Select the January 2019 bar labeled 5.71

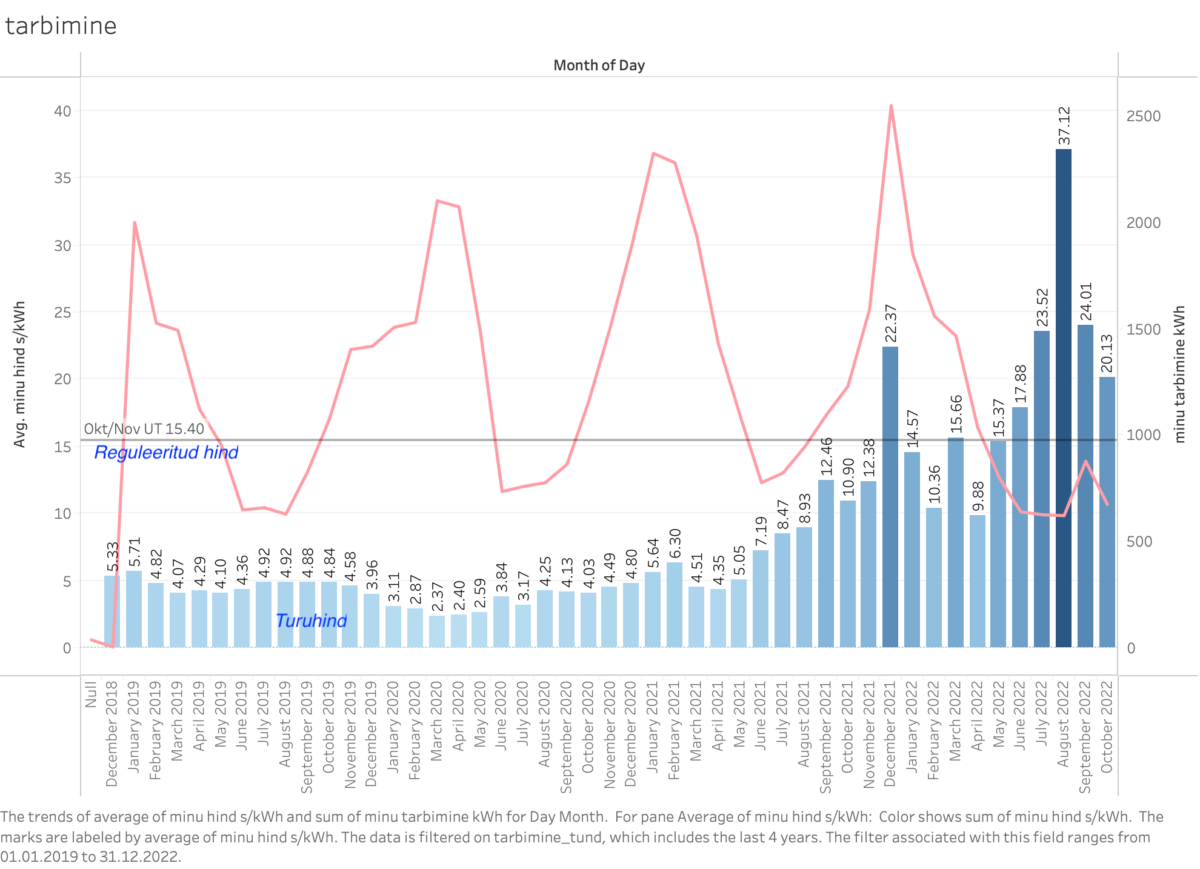click(134, 609)
